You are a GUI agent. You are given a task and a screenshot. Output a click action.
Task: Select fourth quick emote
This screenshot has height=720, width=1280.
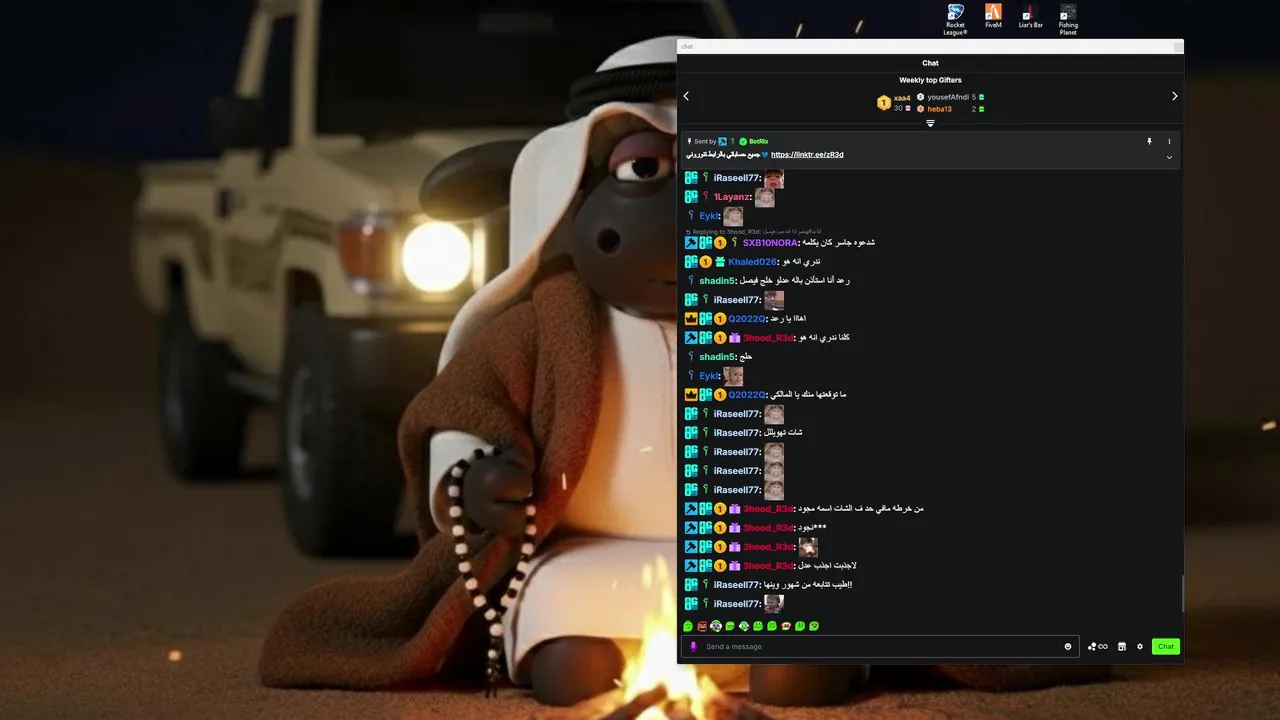pyautogui.click(x=730, y=626)
